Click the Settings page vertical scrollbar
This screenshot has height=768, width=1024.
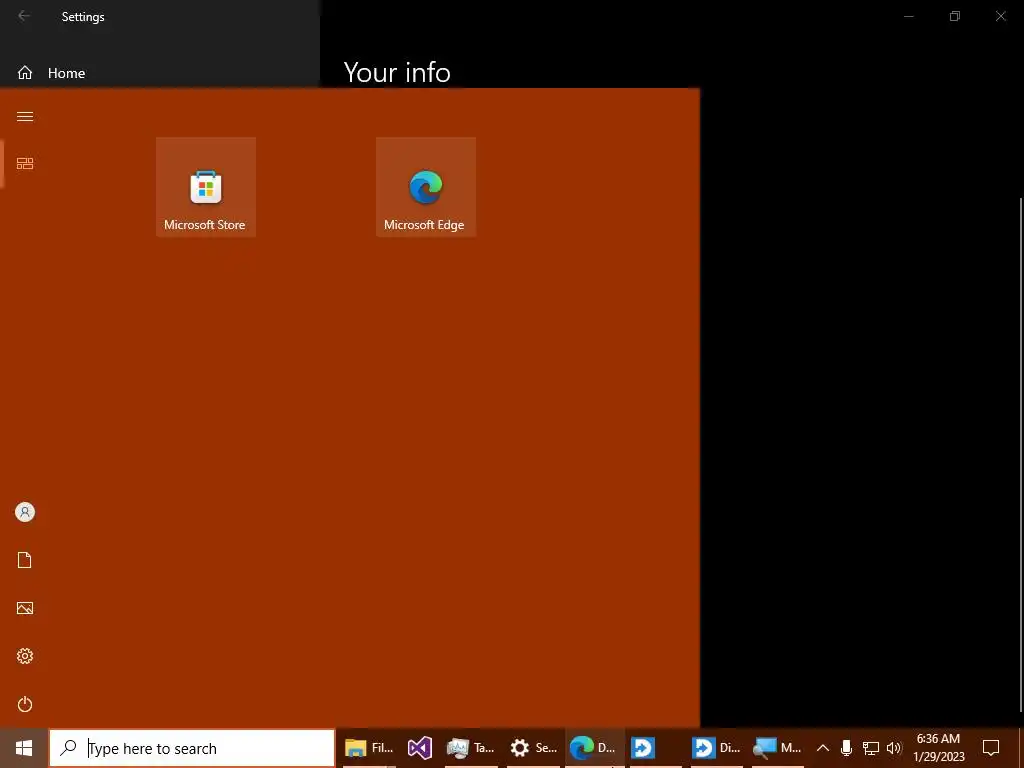(1020, 455)
